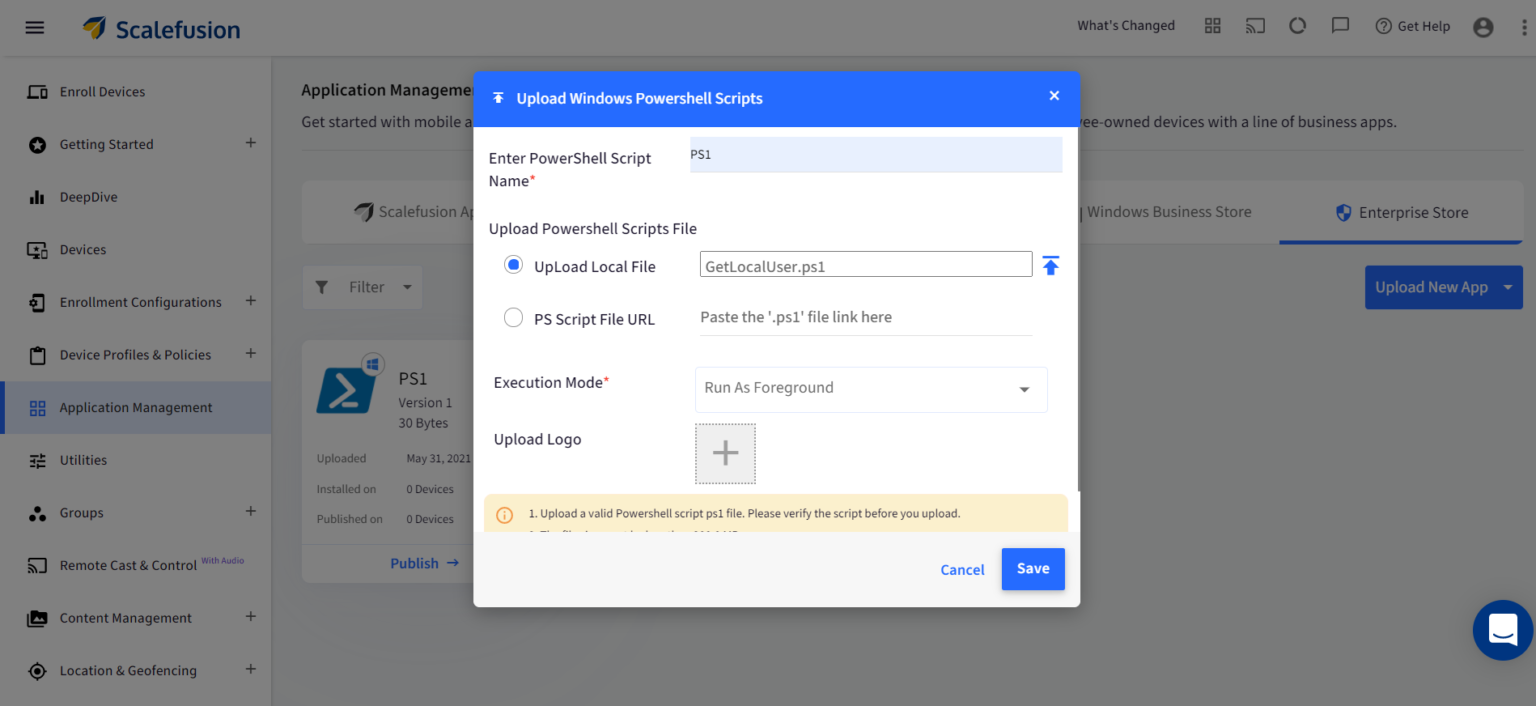Open the feedback chat icon near Get Help
Image resolution: width=1536 pixels, height=706 pixels.
(x=1340, y=26)
